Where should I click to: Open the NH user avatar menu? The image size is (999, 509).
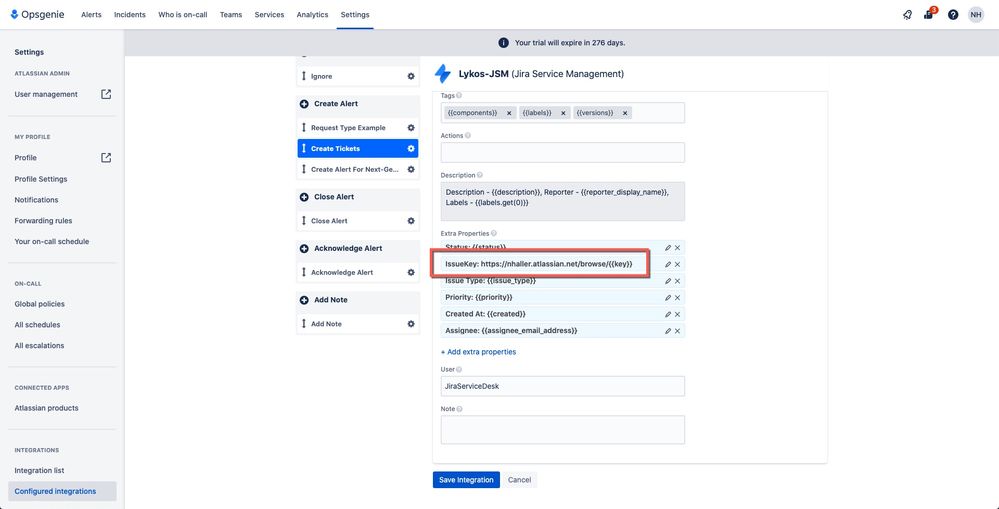coord(975,15)
